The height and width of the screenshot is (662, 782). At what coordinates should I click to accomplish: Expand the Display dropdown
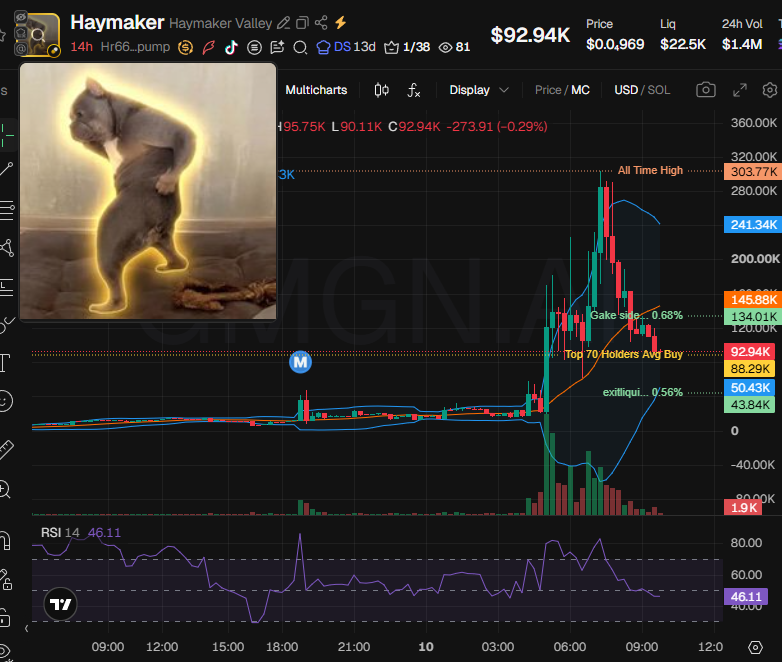[x=479, y=90]
